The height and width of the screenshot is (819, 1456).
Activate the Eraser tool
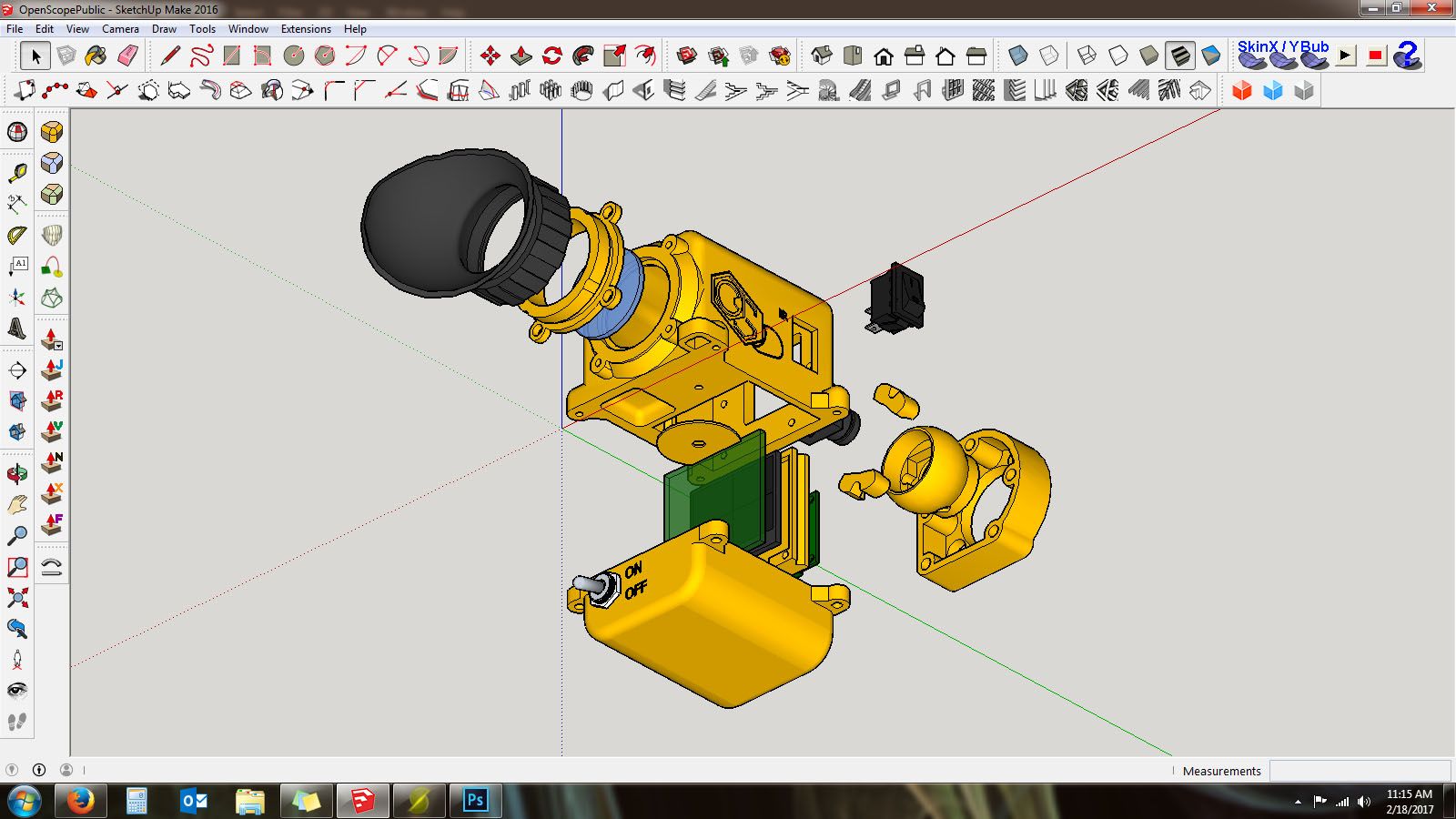[x=127, y=56]
